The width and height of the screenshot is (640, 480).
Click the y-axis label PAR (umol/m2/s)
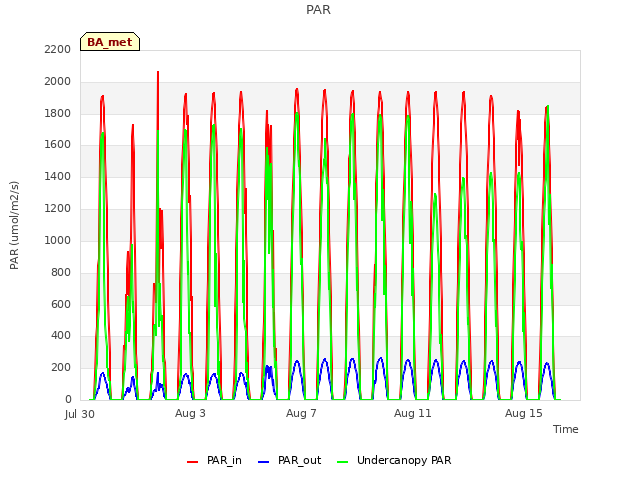(14, 225)
